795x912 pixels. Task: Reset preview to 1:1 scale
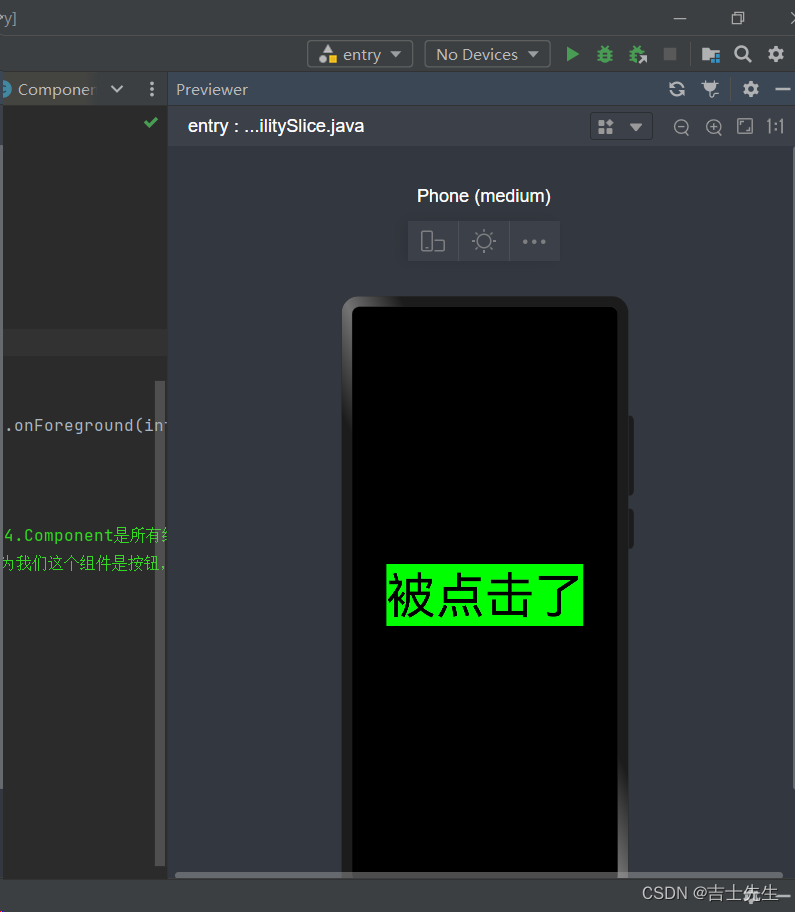point(775,126)
